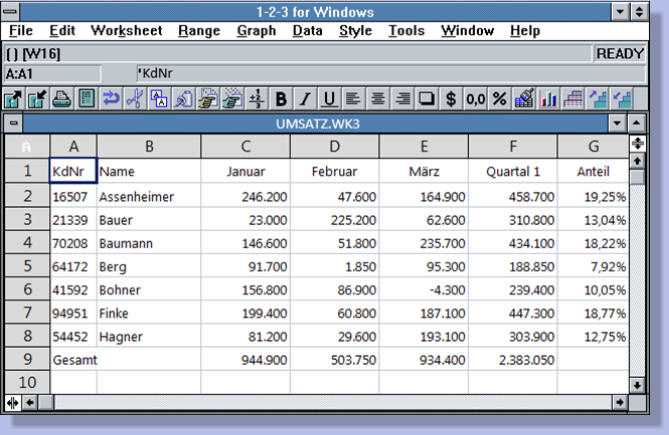Click the next worksheet staircase icon
Screen dimensions: 669x435
pyautogui.click(x=598, y=99)
